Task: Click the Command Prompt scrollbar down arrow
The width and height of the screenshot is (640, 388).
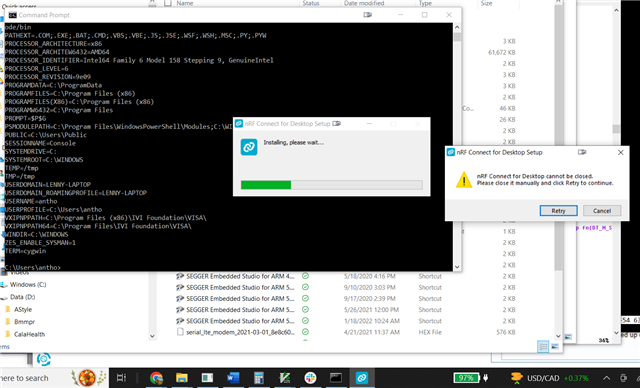Action: pos(457,267)
